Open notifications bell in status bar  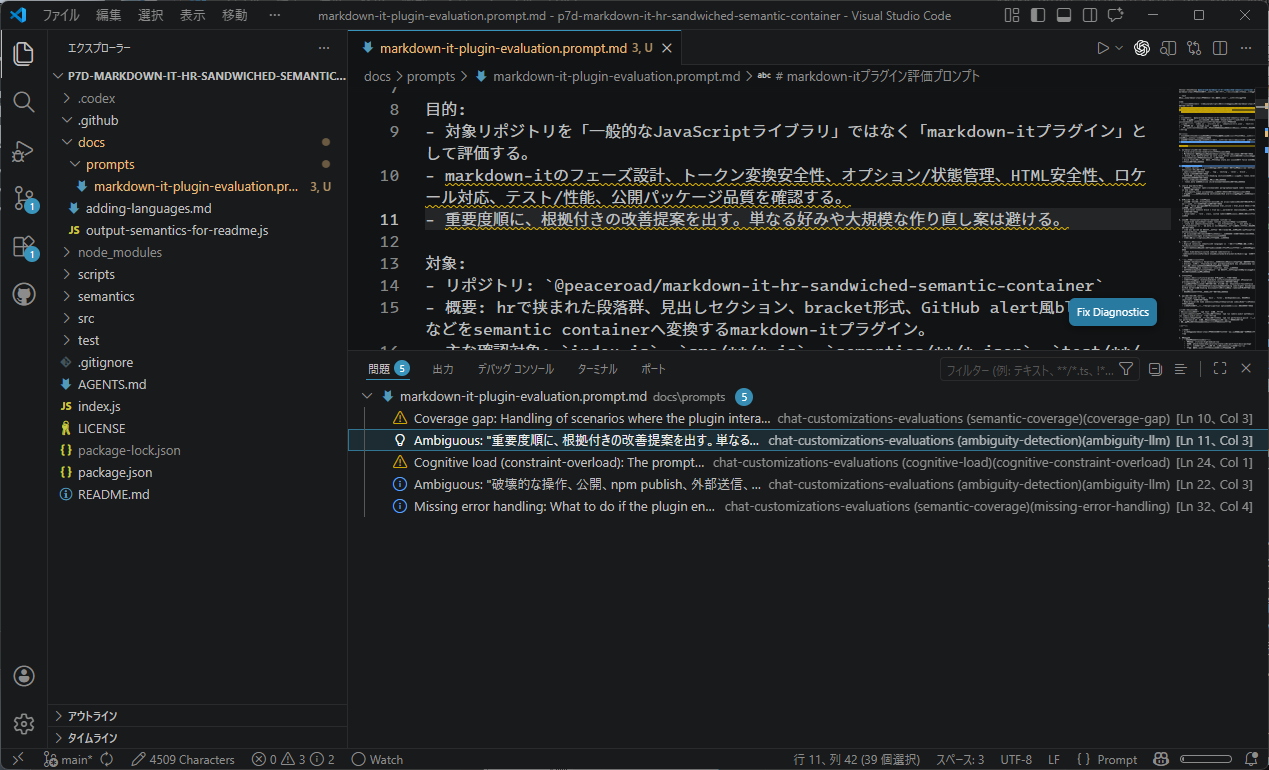coord(1250,760)
